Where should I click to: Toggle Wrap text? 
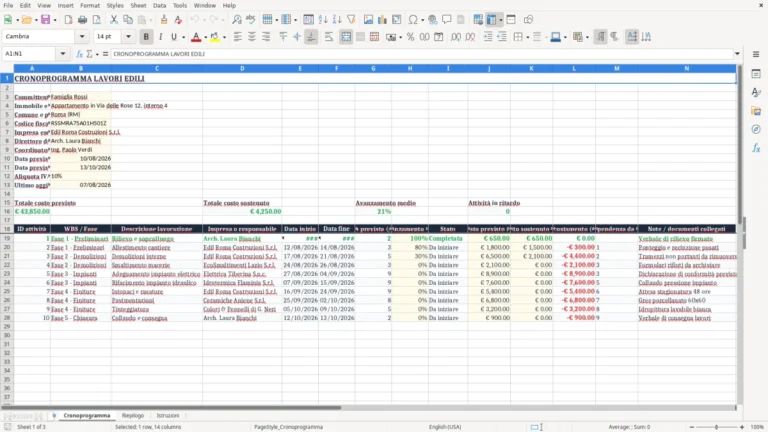[329, 37]
